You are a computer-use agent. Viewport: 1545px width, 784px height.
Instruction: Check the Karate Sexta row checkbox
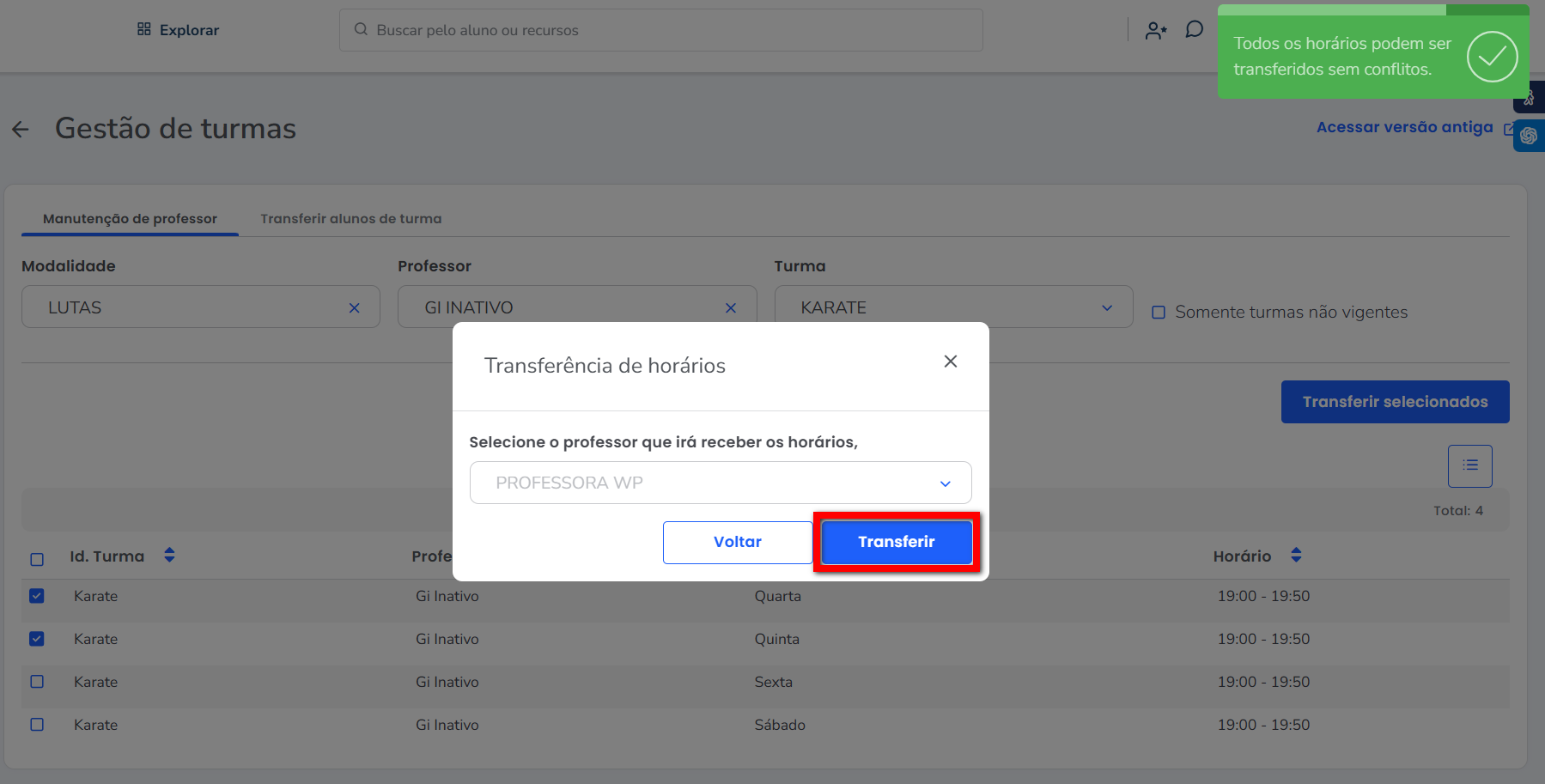37,682
